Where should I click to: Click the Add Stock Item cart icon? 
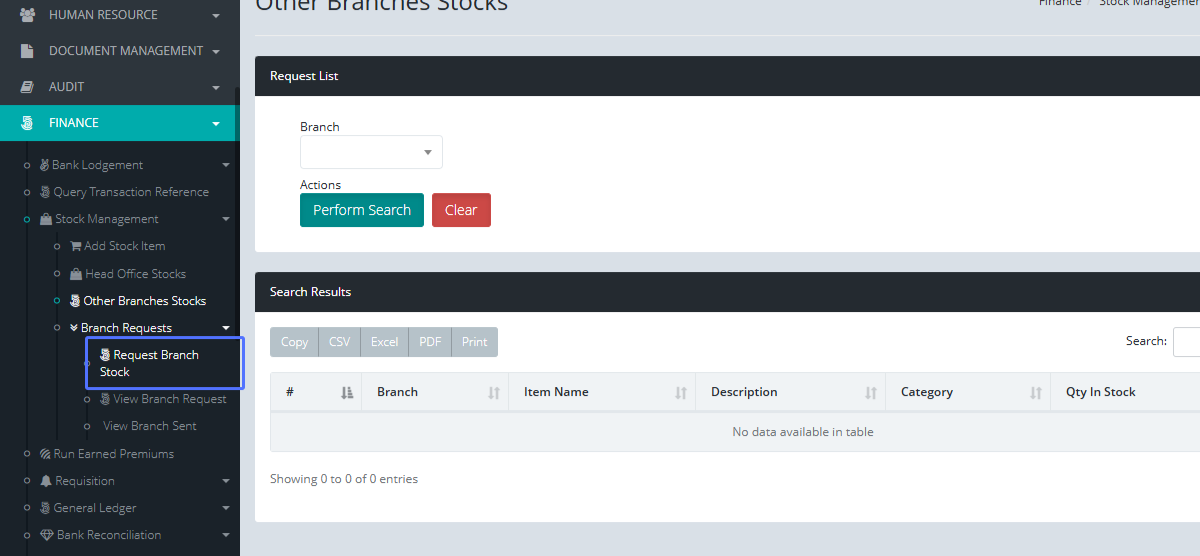76,246
